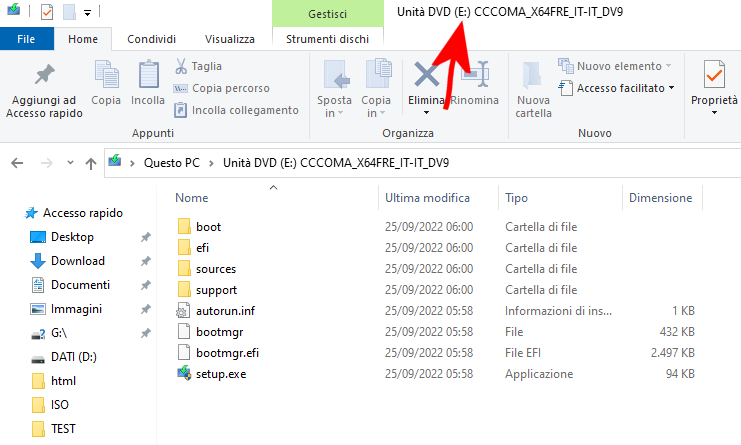This screenshot has width=741, height=445.
Task: Select the Taglia scissors command
Action: tap(198, 66)
